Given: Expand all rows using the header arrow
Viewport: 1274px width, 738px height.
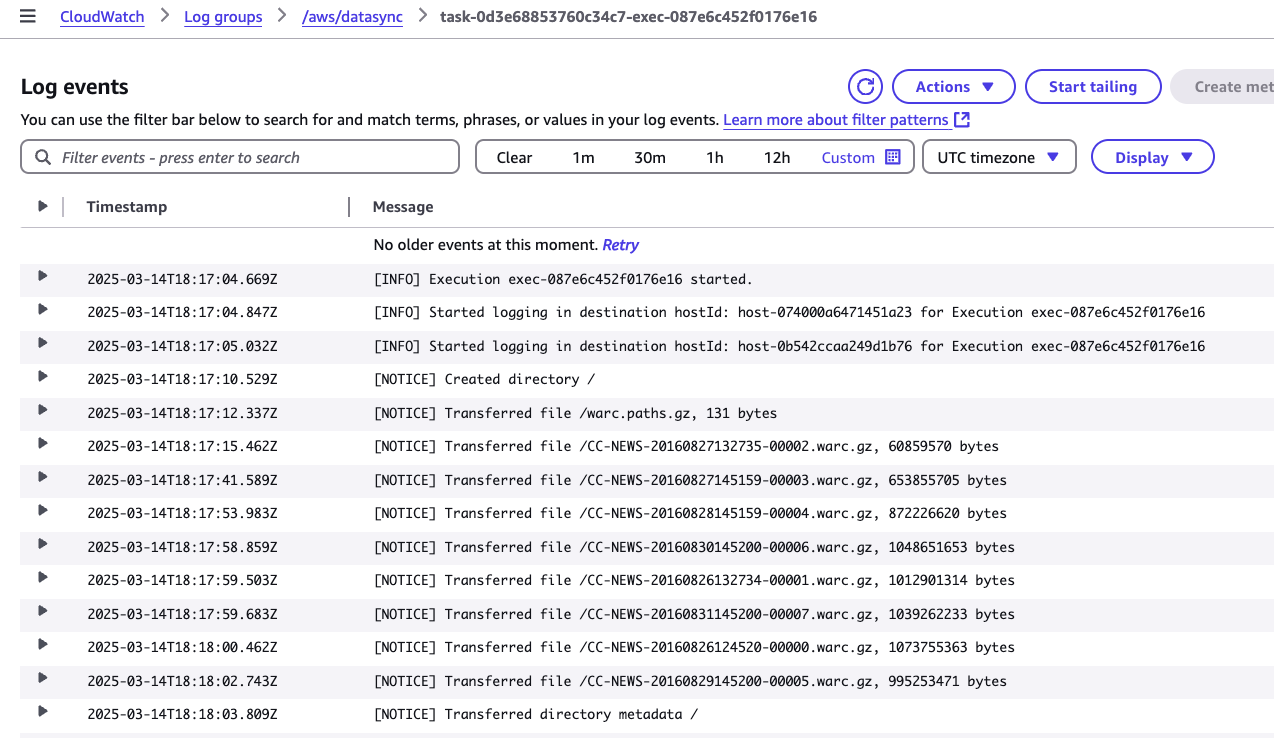Looking at the screenshot, I should click(x=42, y=206).
